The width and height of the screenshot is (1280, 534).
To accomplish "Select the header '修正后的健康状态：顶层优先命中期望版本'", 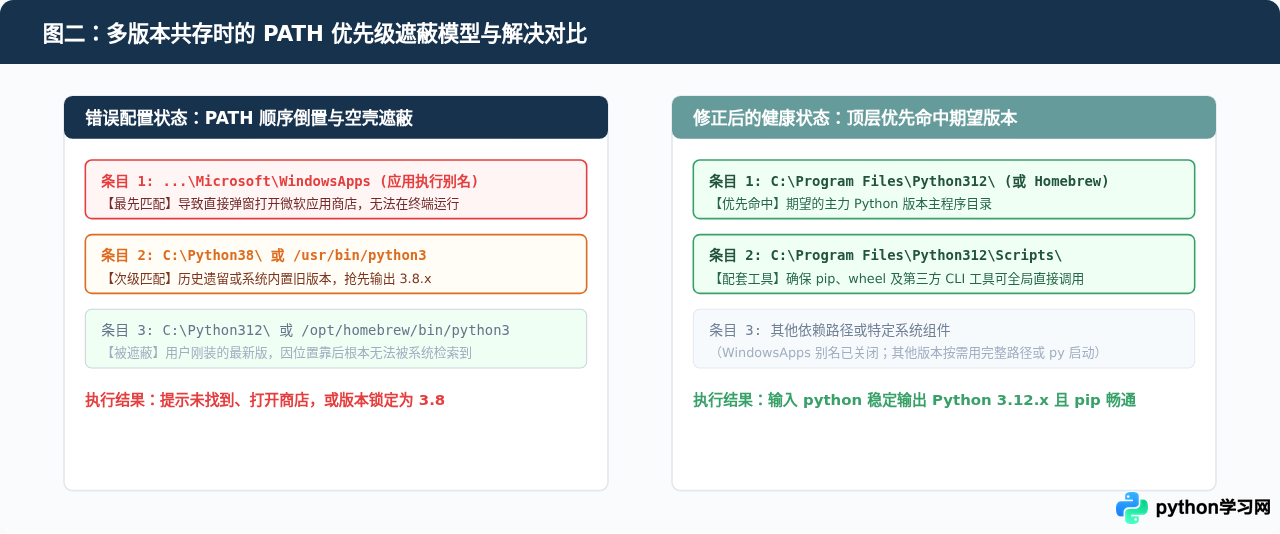I will [944, 117].
